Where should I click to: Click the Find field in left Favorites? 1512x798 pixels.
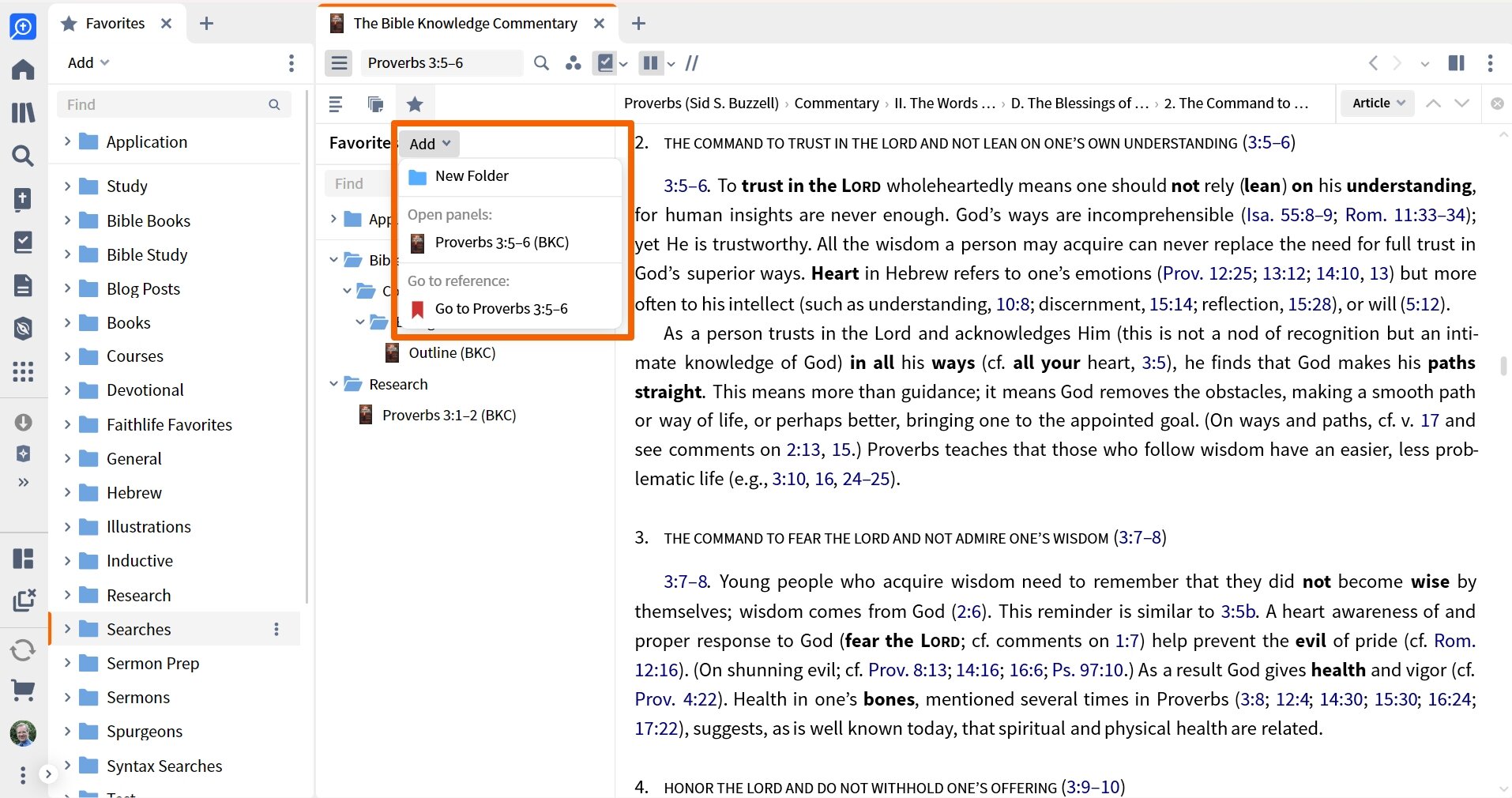(x=174, y=104)
